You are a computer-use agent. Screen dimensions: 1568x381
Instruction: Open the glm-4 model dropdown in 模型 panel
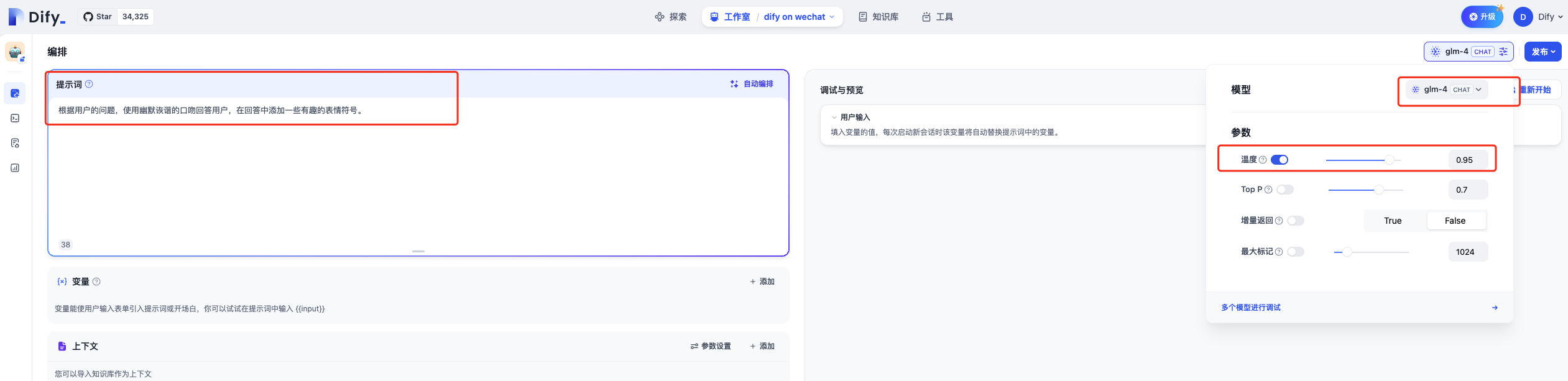click(1447, 90)
